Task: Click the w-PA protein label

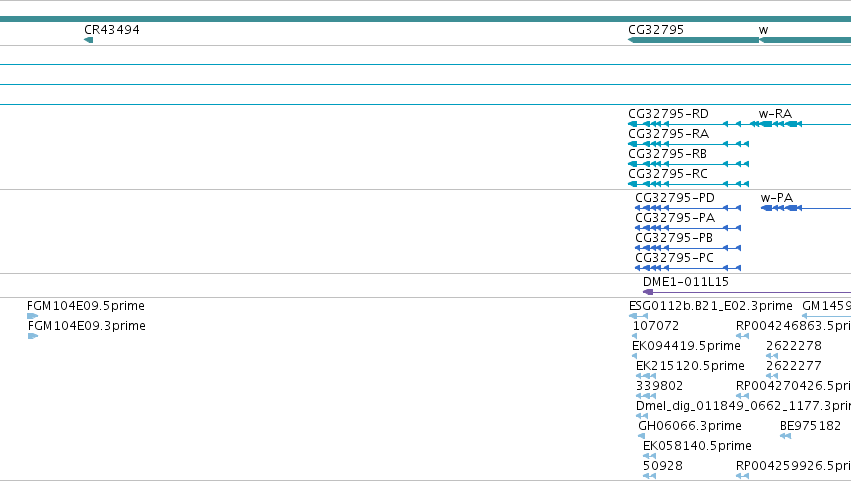Action: (777, 198)
